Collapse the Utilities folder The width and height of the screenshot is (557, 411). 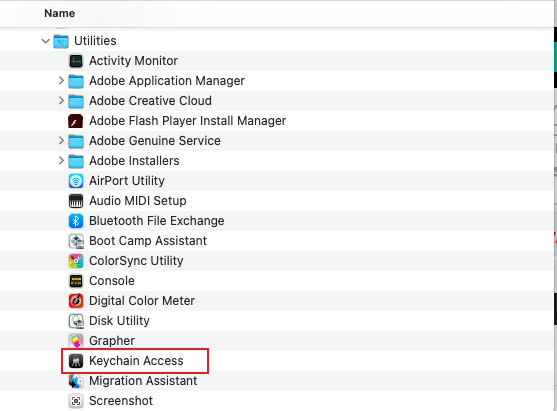tap(45, 41)
